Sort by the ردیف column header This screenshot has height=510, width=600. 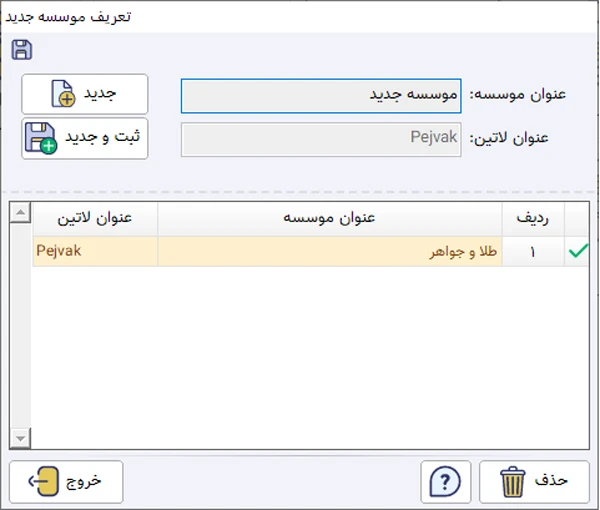click(532, 218)
